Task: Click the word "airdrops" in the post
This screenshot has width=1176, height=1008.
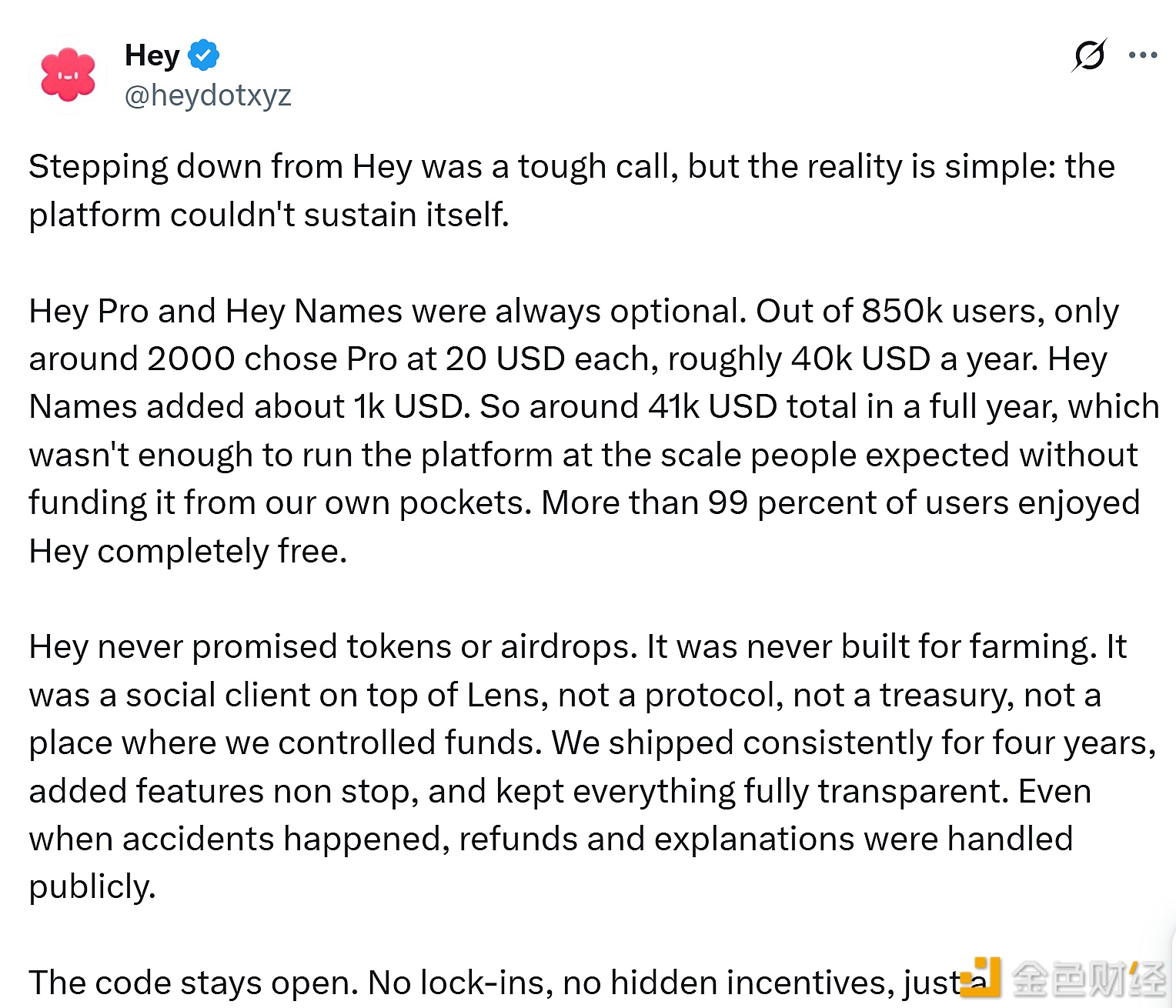Action: [x=569, y=646]
